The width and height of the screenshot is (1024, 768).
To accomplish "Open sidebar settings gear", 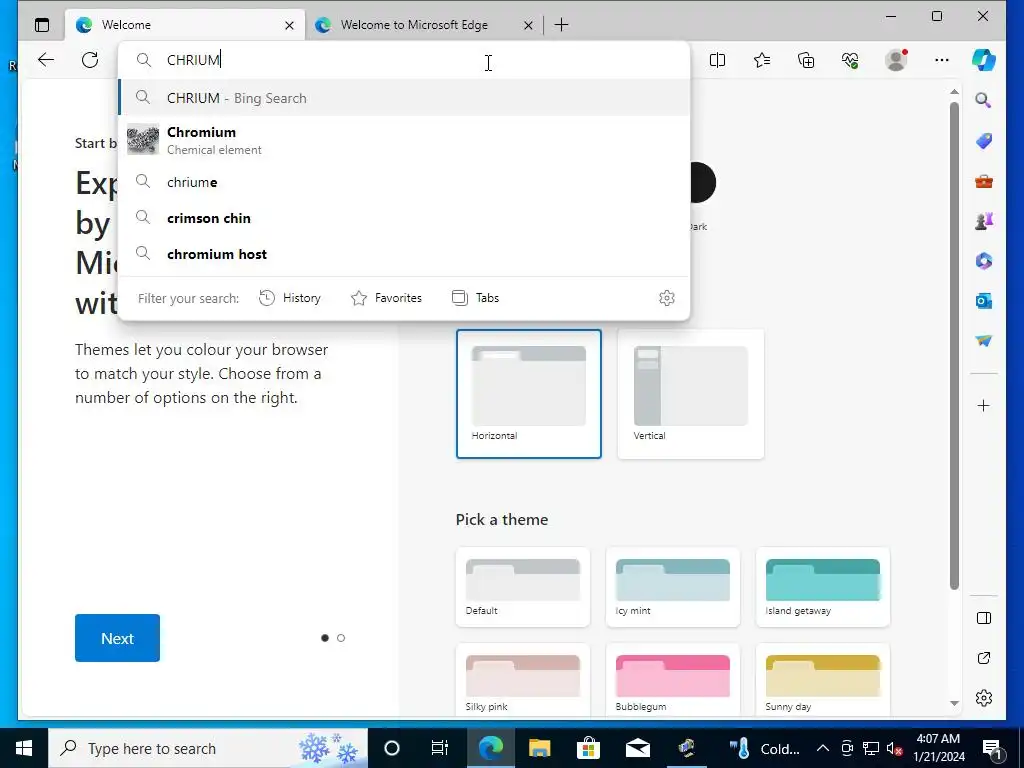I will pos(984,698).
